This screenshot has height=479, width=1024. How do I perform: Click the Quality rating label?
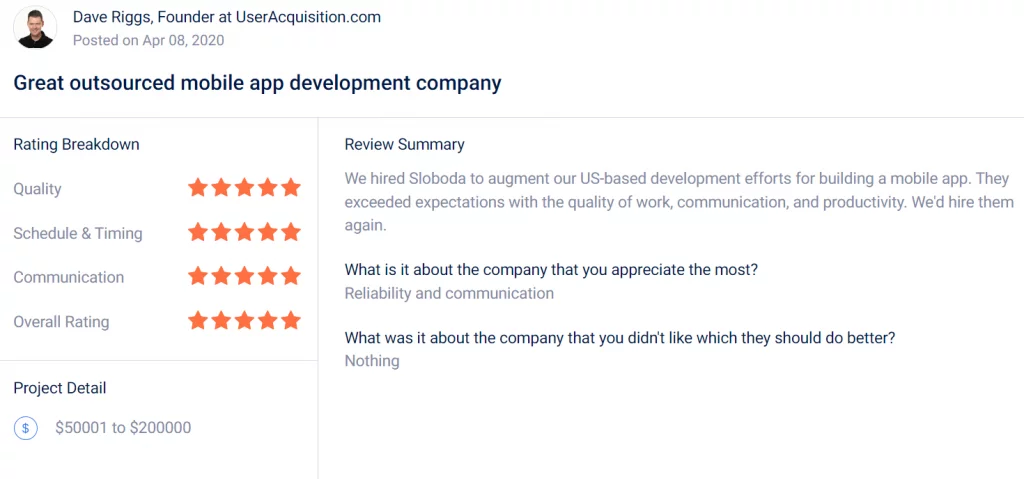point(37,190)
